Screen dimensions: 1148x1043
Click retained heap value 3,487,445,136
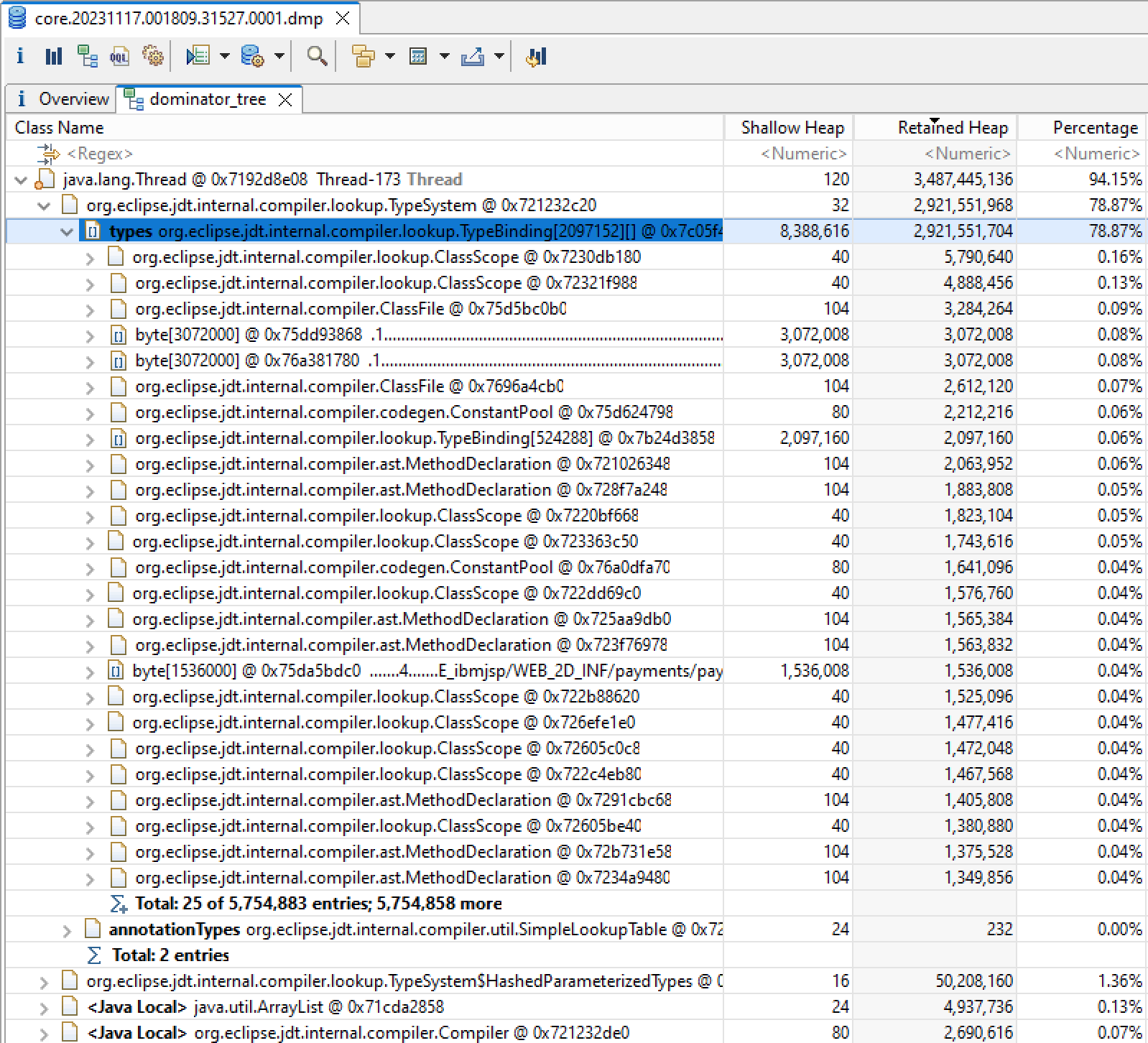pyautogui.click(x=963, y=180)
